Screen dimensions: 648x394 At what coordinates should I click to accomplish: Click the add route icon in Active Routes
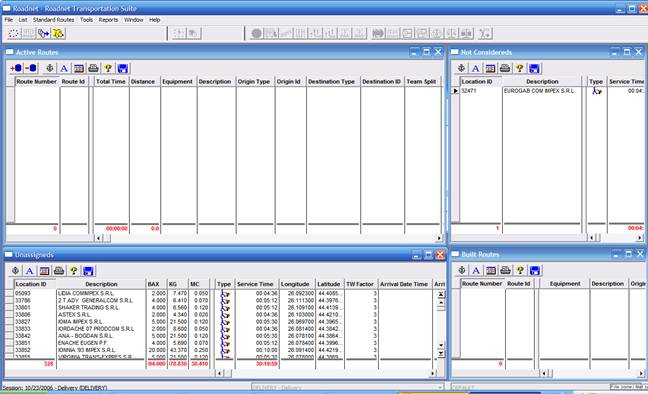click(x=16, y=68)
